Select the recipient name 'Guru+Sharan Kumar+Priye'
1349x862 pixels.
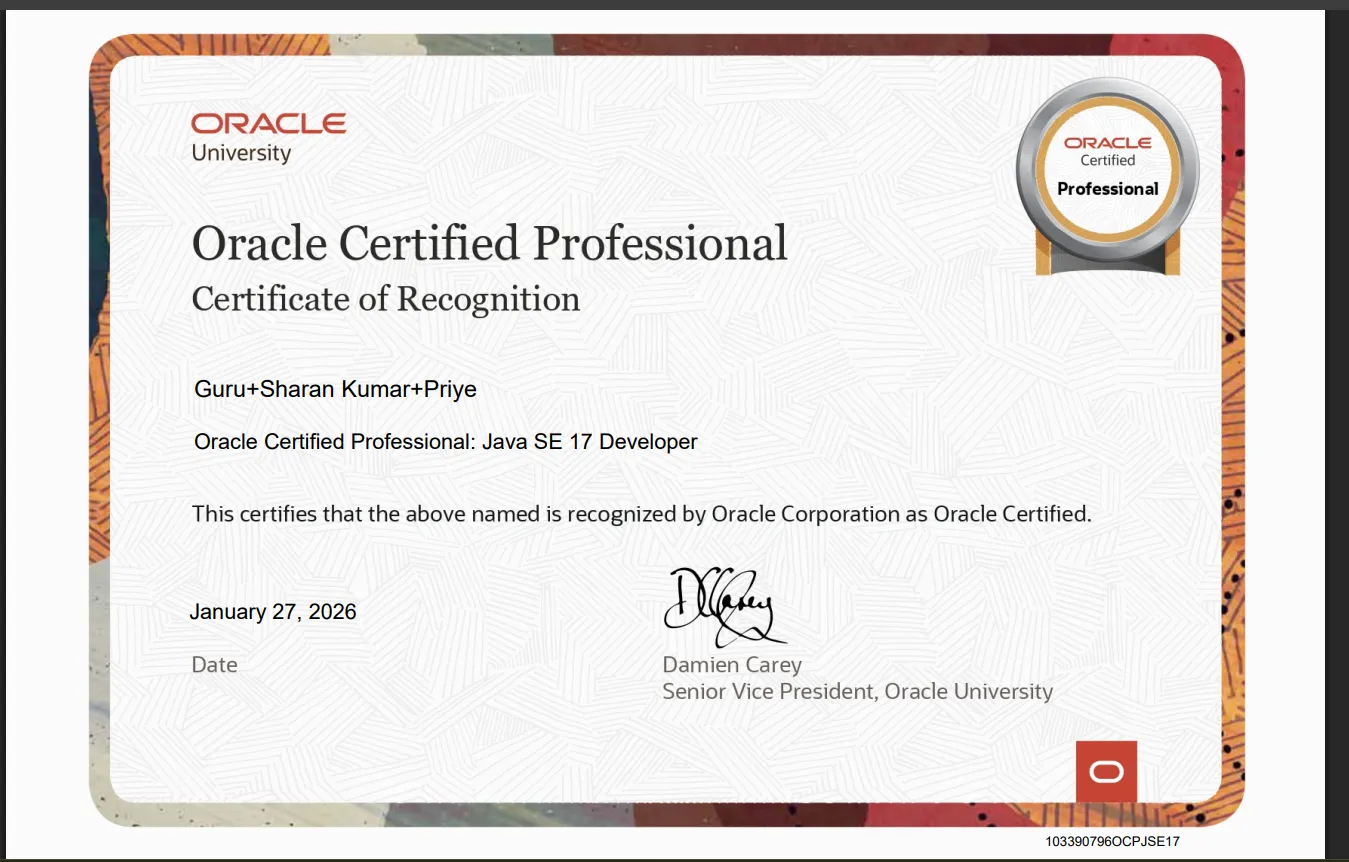click(x=334, y=389)
